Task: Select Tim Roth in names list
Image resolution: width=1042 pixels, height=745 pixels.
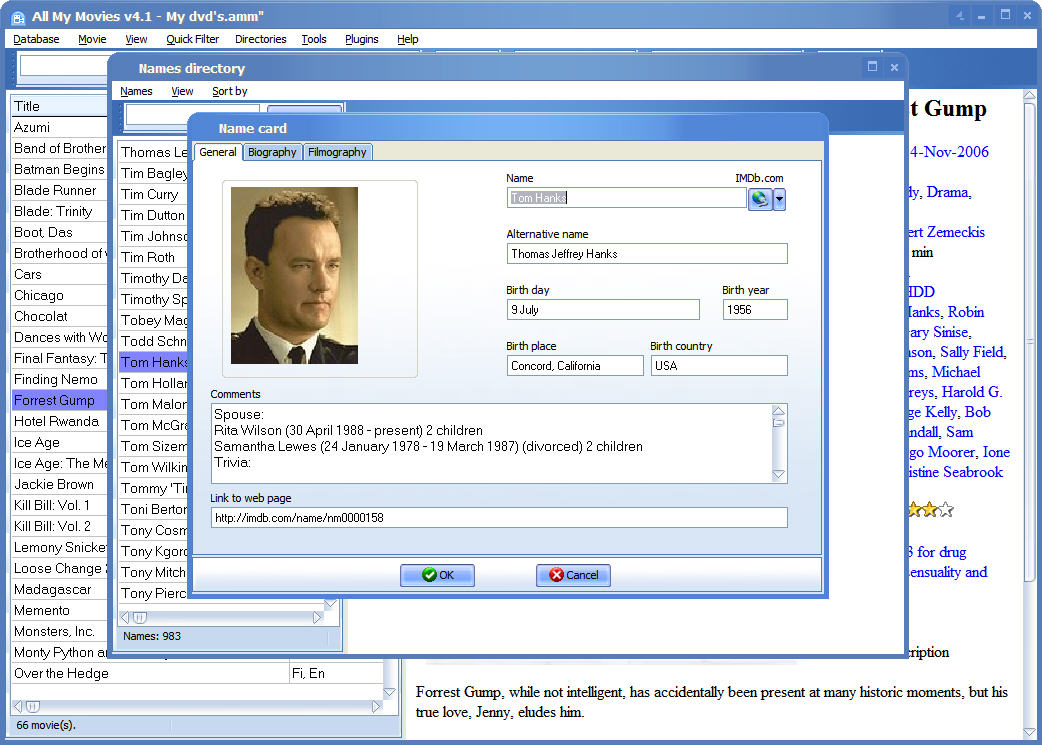Action: tap(154, 257)
